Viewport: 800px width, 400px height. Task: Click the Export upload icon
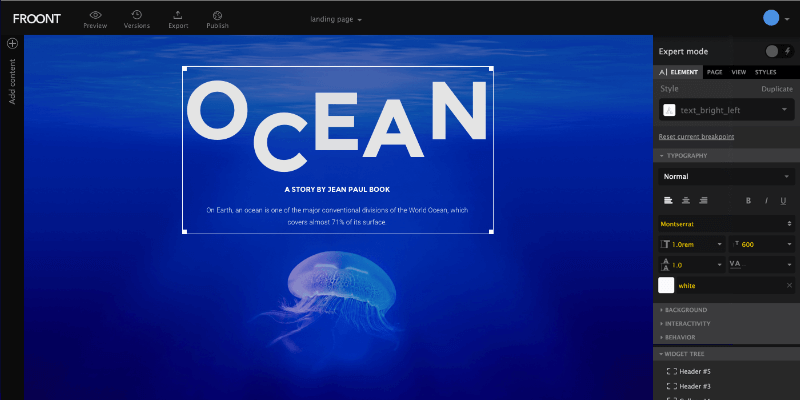coord(178,15)
